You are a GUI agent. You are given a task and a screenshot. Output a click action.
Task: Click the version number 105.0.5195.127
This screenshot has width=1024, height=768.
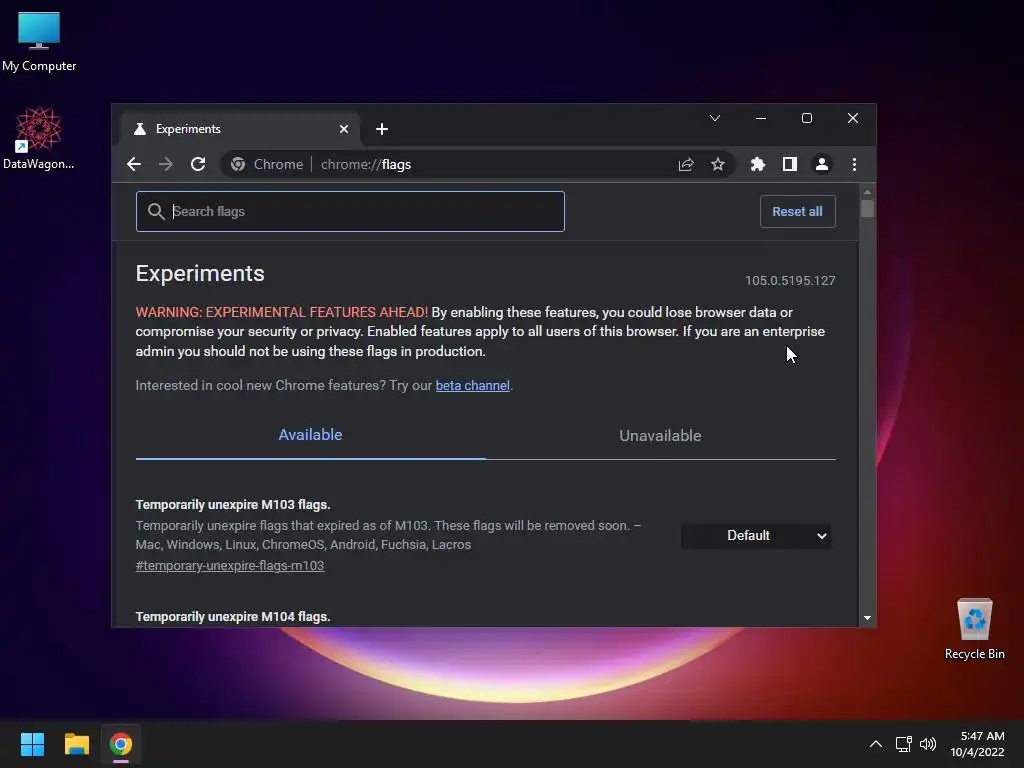(790, 281)
